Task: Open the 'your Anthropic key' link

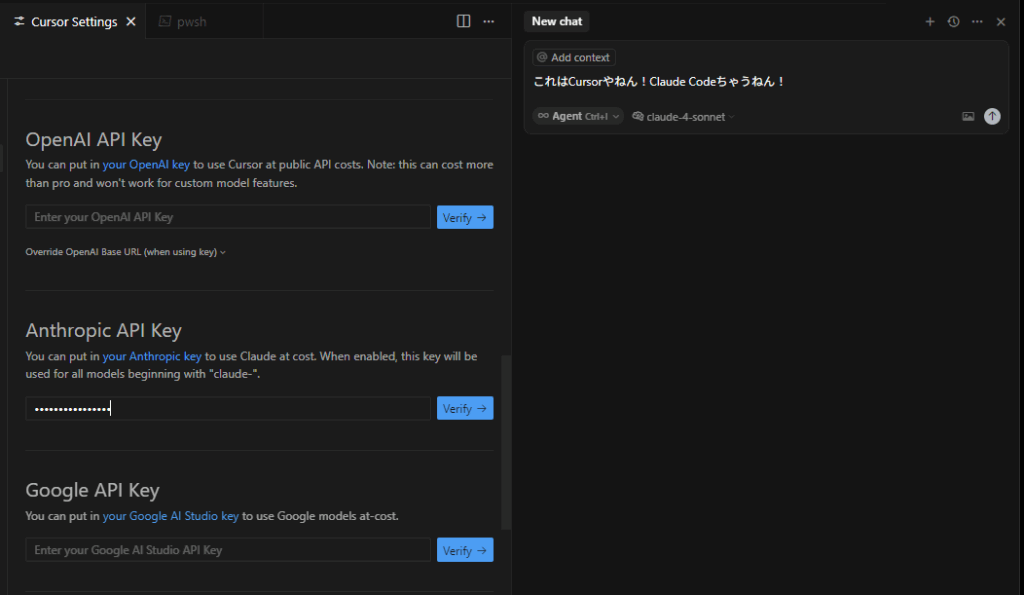Action: coord(152,356)
